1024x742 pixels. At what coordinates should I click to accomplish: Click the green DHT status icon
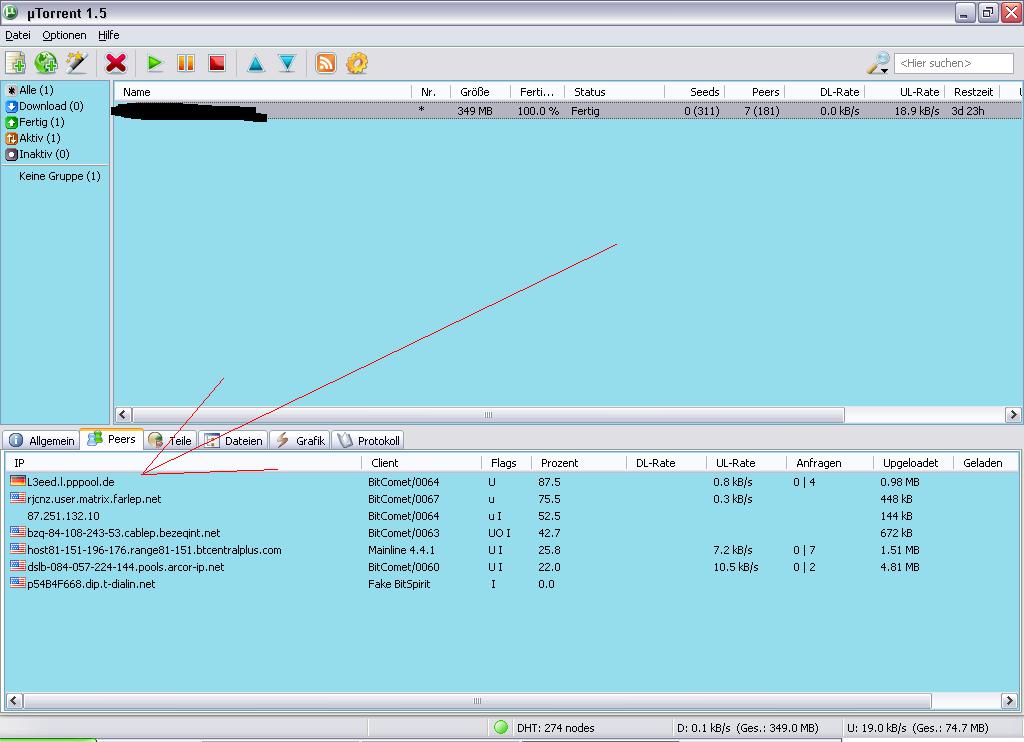click(501, 727)
